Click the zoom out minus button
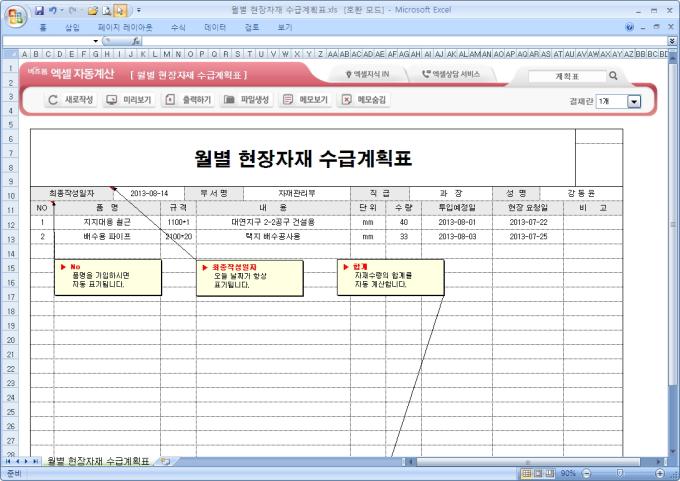Screen dimensions: 680x481 click(x=586, y=473)
